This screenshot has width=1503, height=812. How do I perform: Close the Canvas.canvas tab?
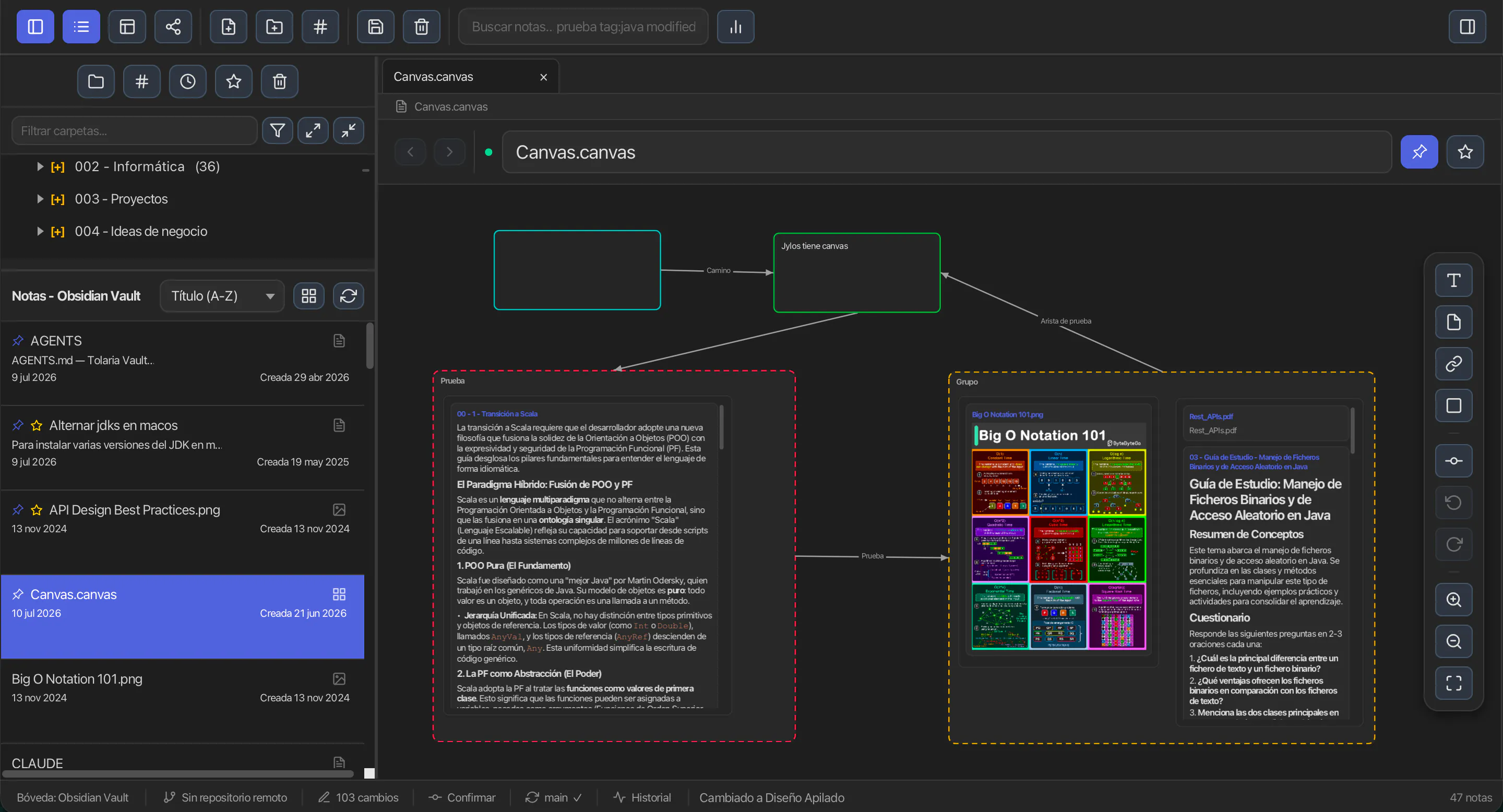click(x=544, y=77)
